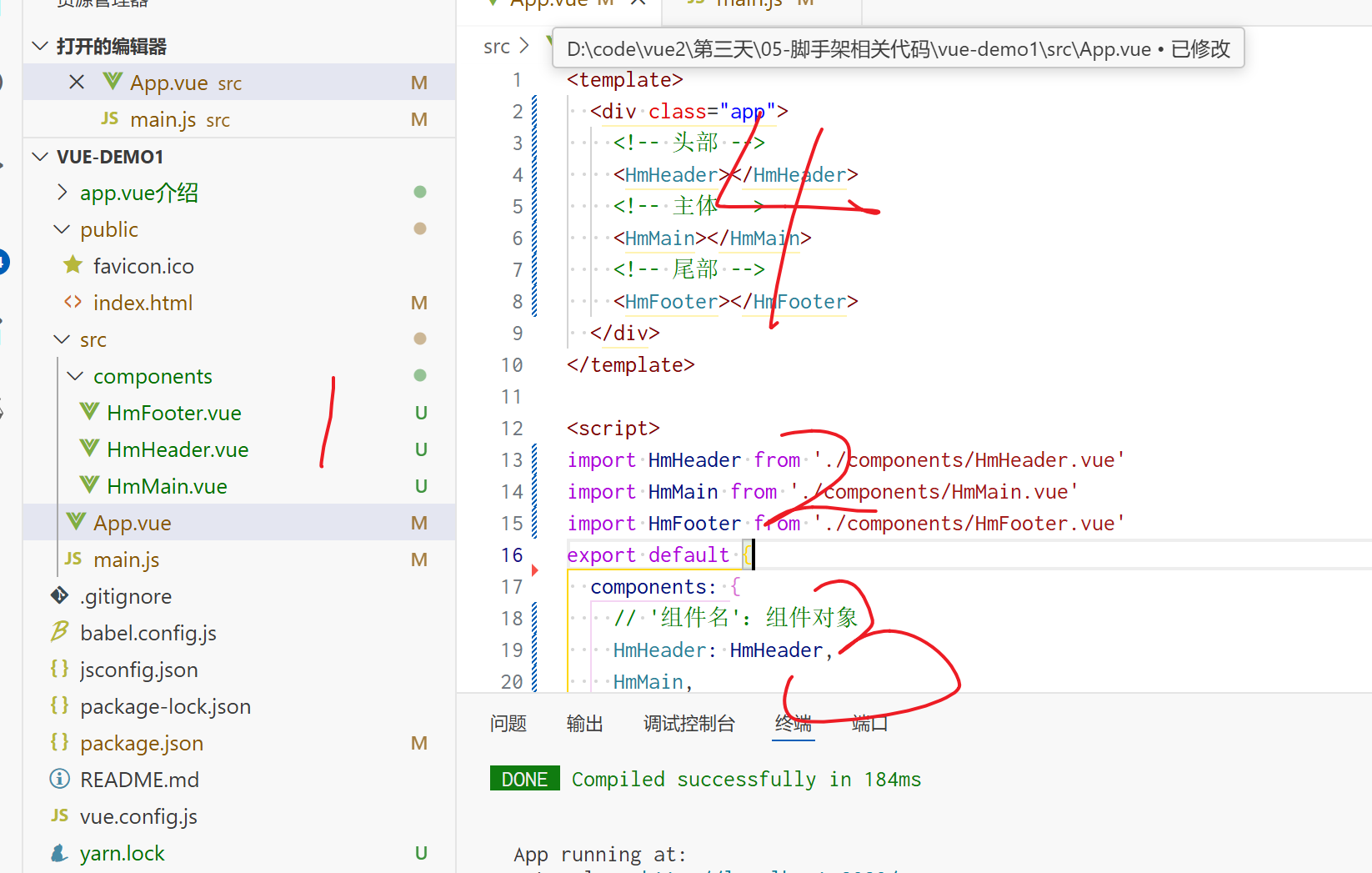Click the status dot on app.vue介绍 folder

click(420, 192)
